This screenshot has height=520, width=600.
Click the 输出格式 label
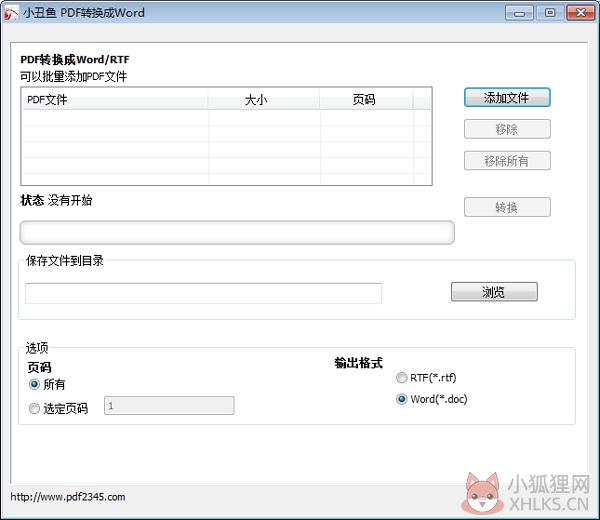pyautogui.click(x=359, y=363)
